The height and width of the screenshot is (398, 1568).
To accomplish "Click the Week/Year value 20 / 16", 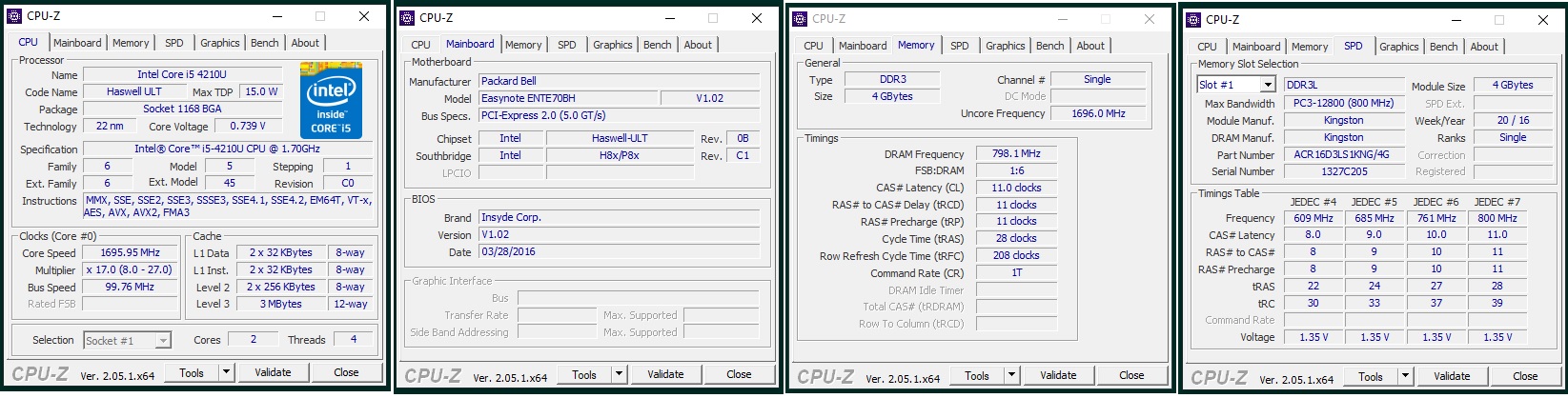I will coord(1513,120).
